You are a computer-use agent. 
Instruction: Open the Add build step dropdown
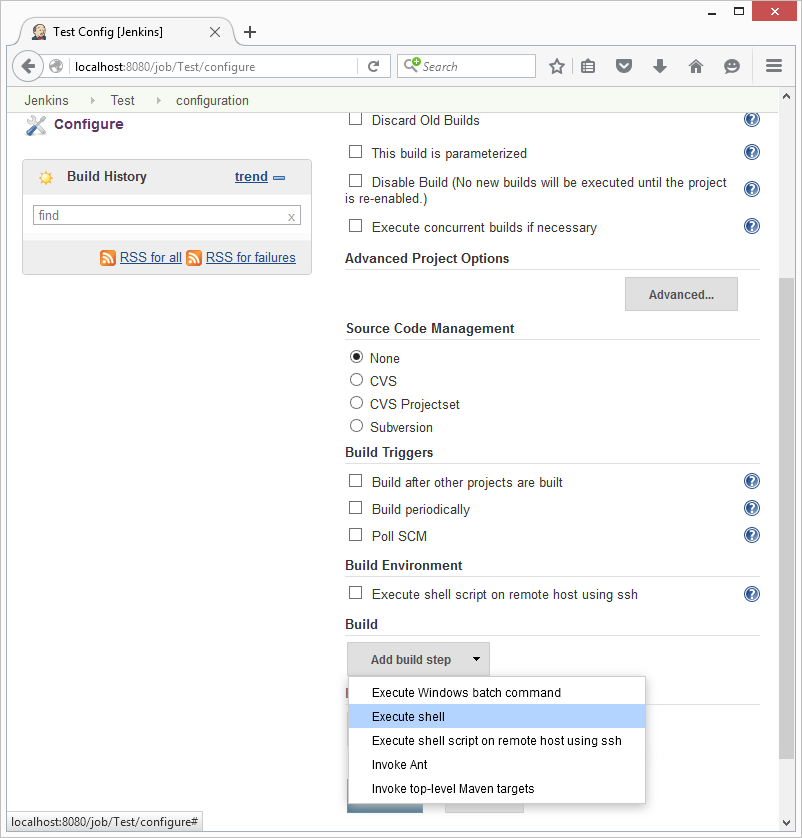(418, 659)
